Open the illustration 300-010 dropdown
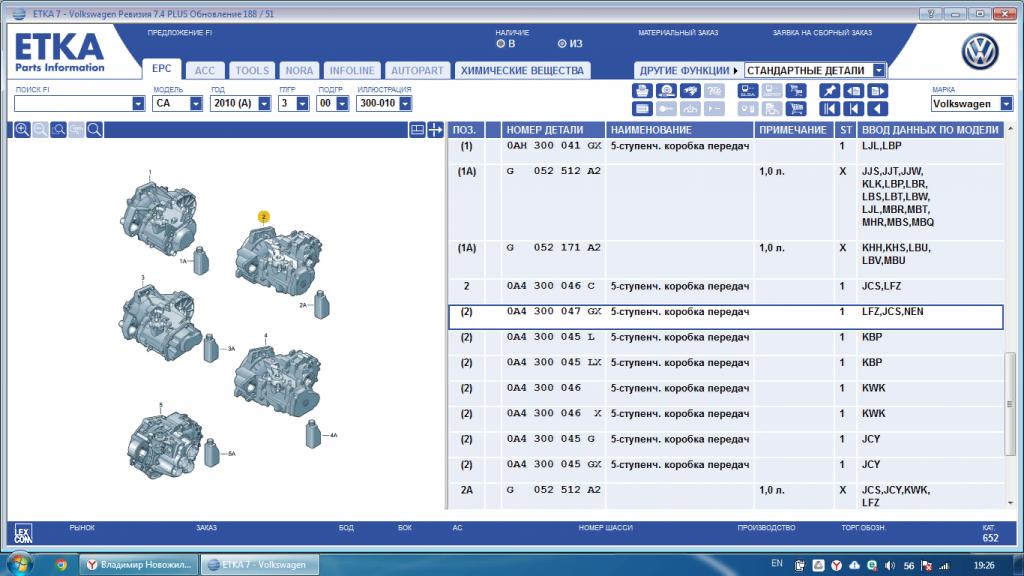Viewport: 1024px width, 576px height. click(x=406, y=103)
